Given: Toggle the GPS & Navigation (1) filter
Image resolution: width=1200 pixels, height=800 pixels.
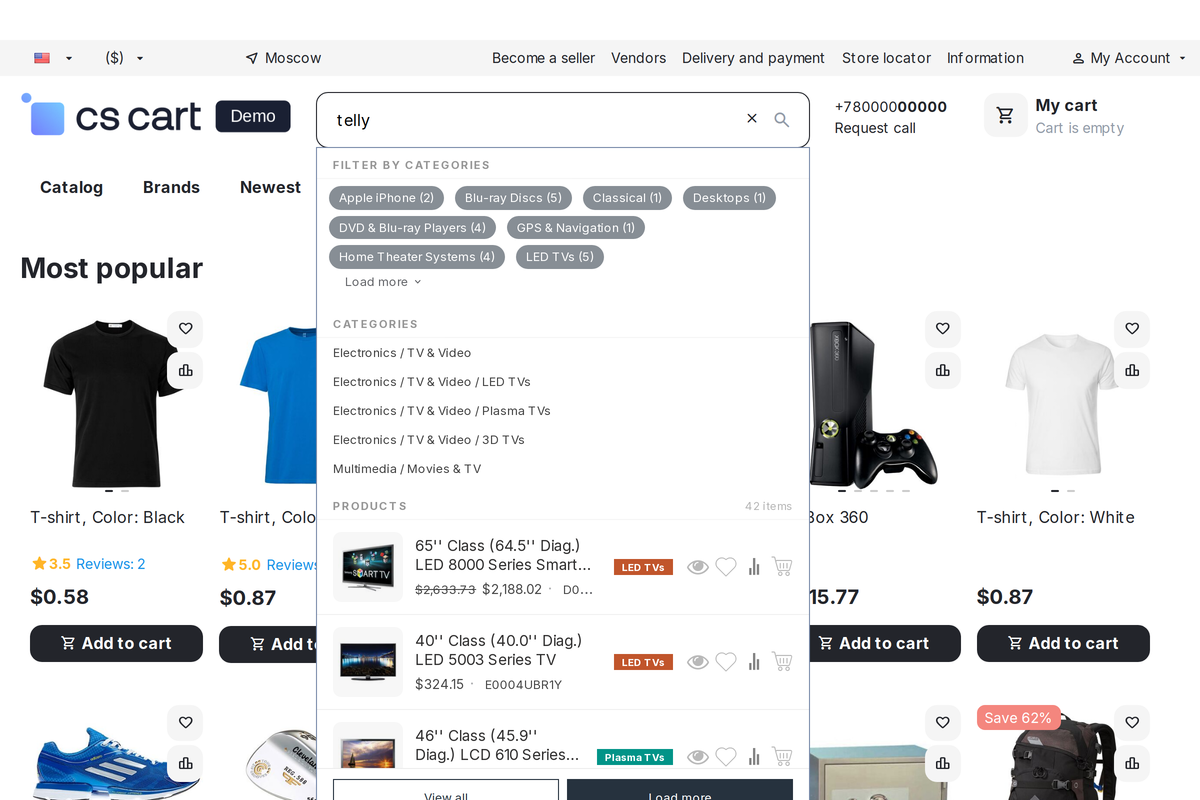Looking at the screenshot, I should pyautogui.click(x=576, y=228).
